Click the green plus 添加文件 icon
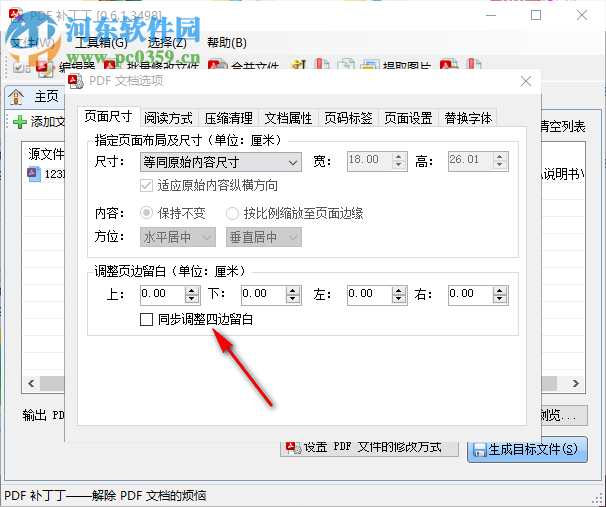The image size is (606, 507). 20,122
